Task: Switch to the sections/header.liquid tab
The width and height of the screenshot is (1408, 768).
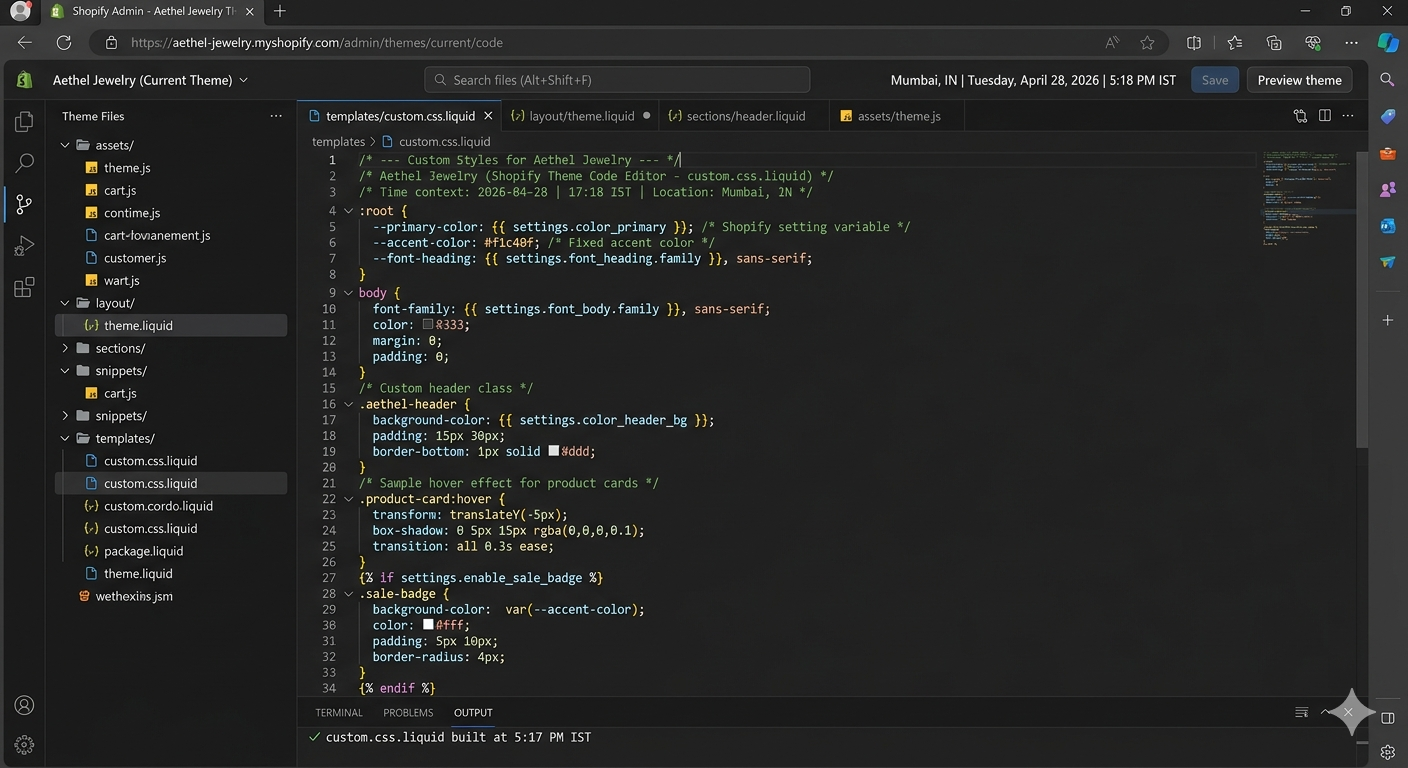Action: (745, 116)
